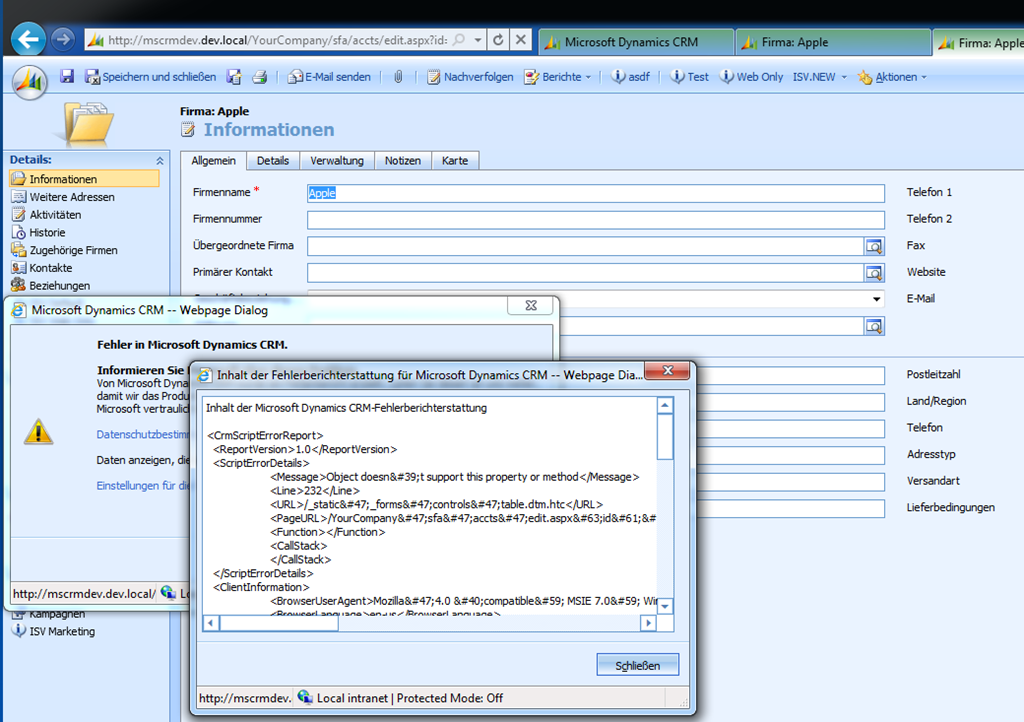Click Speichern und schließen in toolbar
1024x722 pixels.
point(151,77)
